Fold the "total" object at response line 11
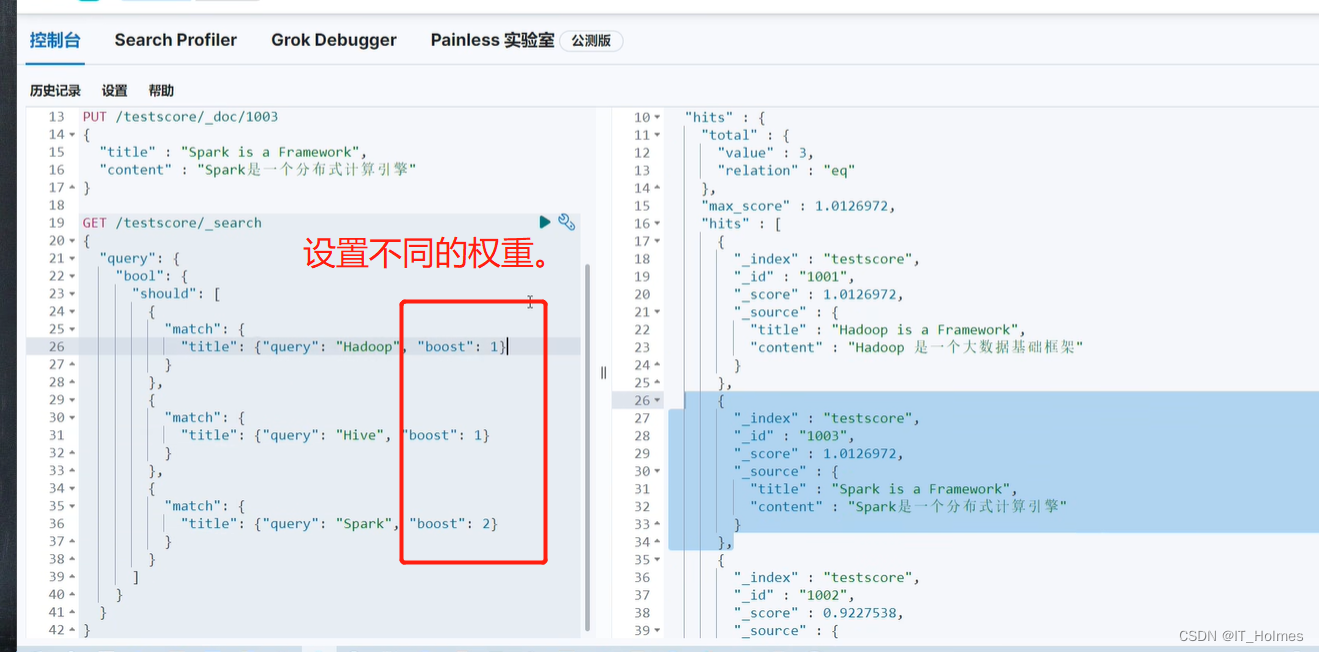1319x652 pixels. pos(657,135)
